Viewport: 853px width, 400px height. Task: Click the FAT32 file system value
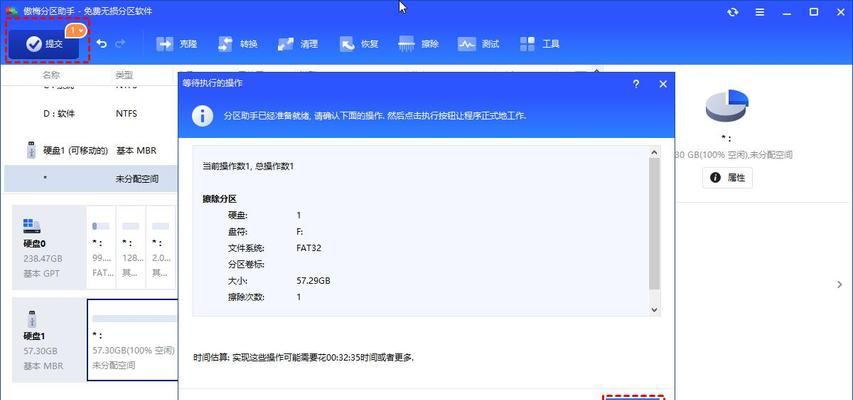310,248
